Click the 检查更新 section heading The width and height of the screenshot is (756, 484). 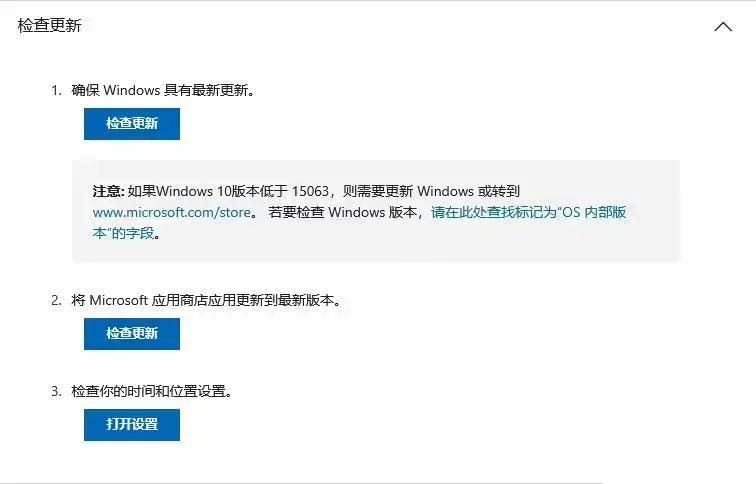click(49, 26)
